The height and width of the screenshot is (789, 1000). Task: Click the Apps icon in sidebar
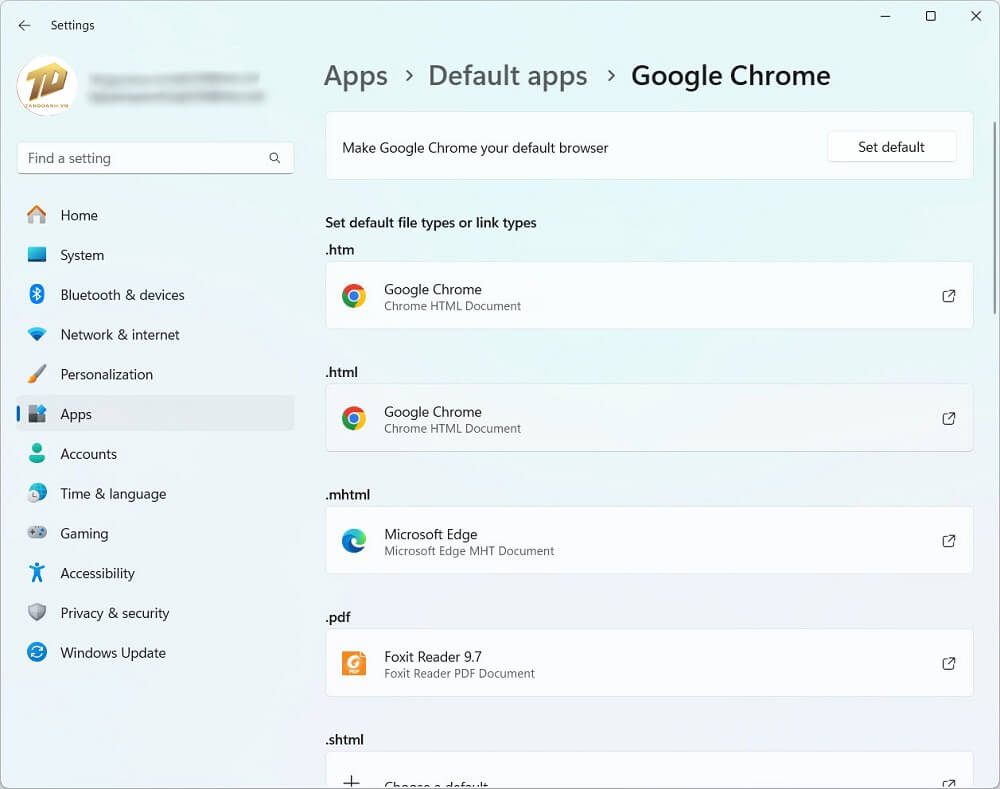click(x=37, y=413)
